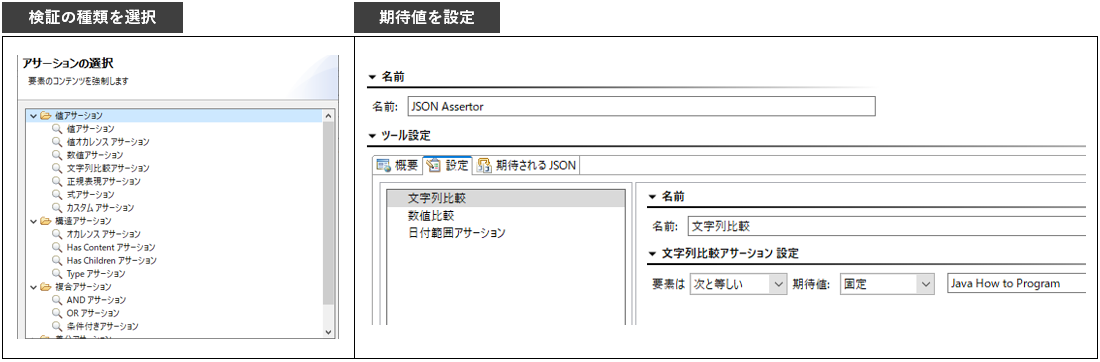
Task: Click magnifier icon beside 式アサーション
Action: (56, 194)
